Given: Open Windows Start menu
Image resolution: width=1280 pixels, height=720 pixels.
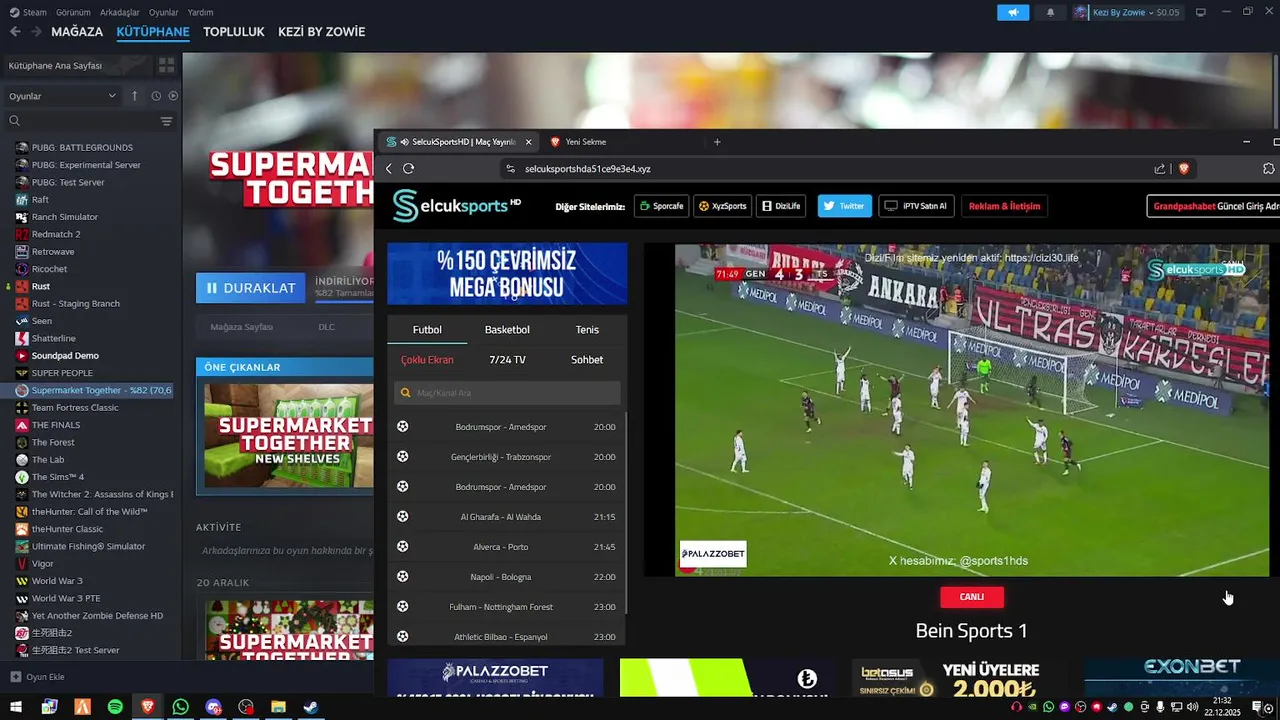Looking at the screenshot, I should pos(16,707).
